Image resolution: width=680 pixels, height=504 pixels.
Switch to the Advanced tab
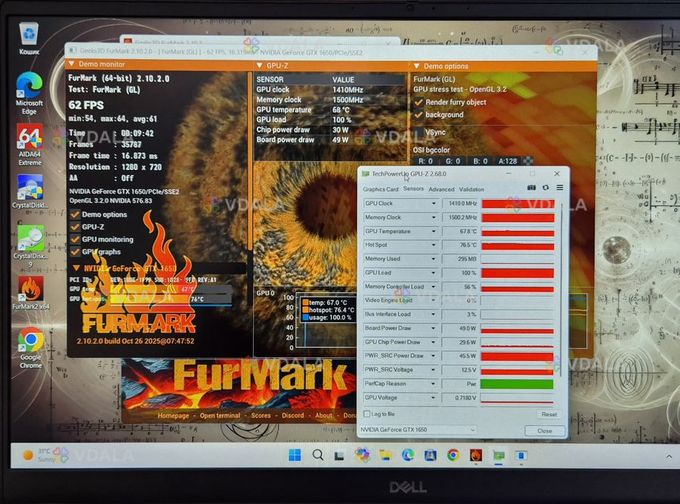coord(441,189)
